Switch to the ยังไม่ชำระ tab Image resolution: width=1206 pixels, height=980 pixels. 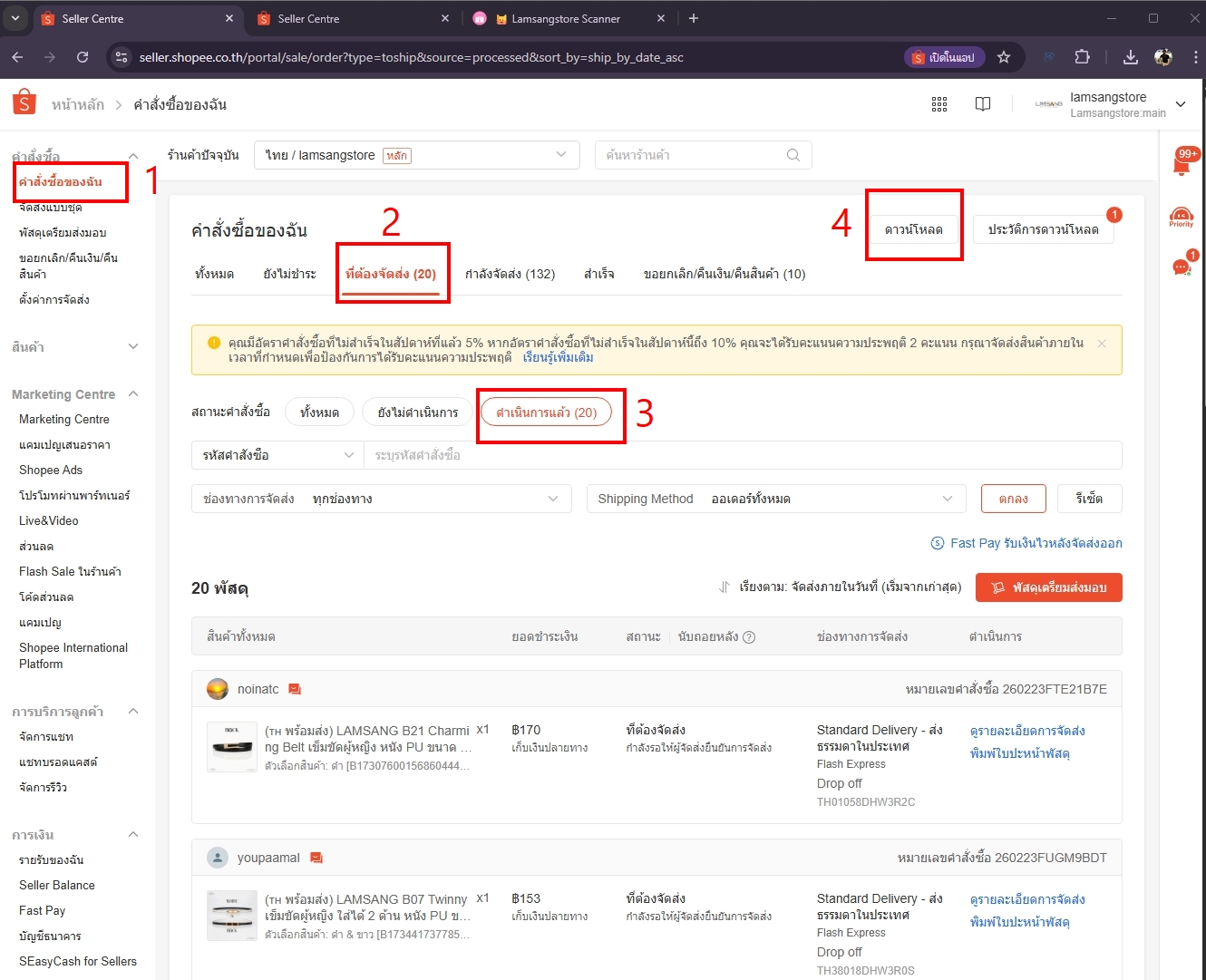[289, 274]
